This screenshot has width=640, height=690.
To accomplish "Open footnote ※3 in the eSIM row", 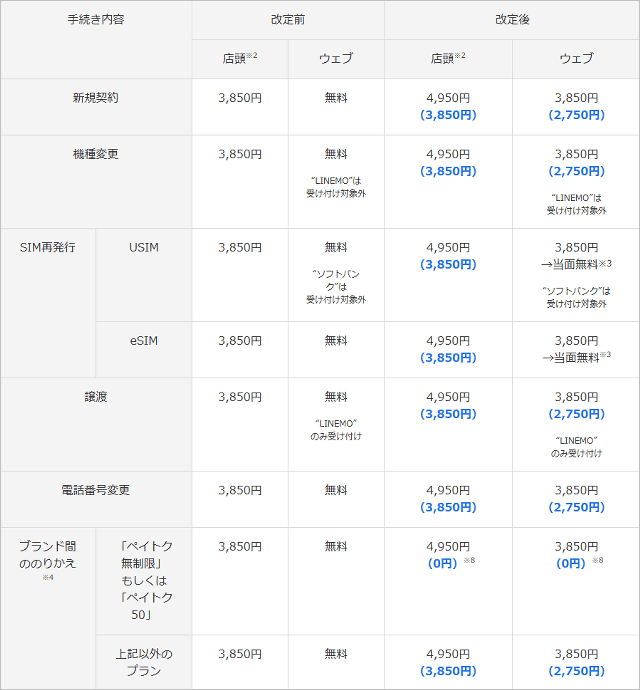I will point(606,355).
